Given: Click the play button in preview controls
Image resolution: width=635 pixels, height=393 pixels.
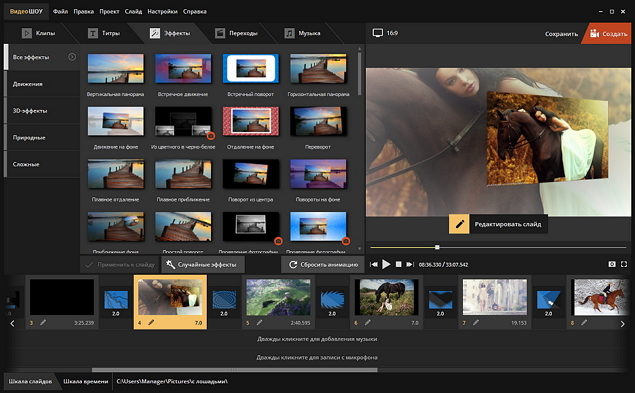Looking at the screenshot, I should 386,265.
